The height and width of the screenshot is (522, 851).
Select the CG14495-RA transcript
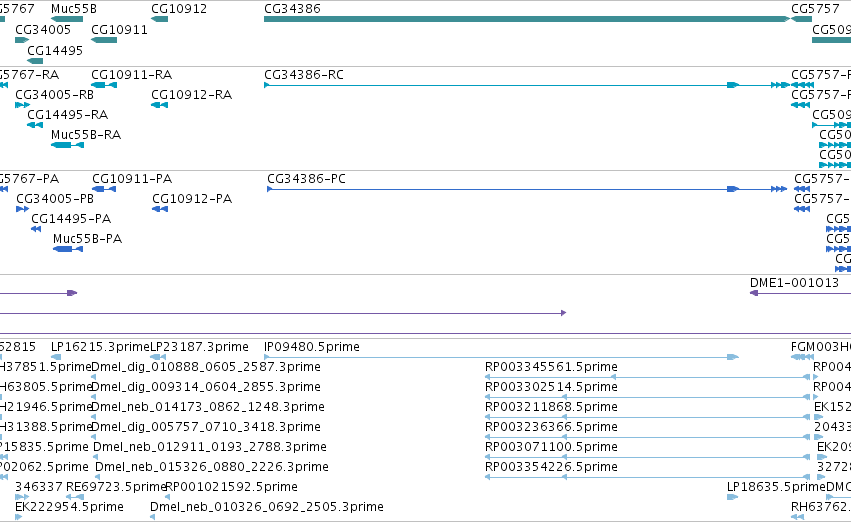[35, 125]
